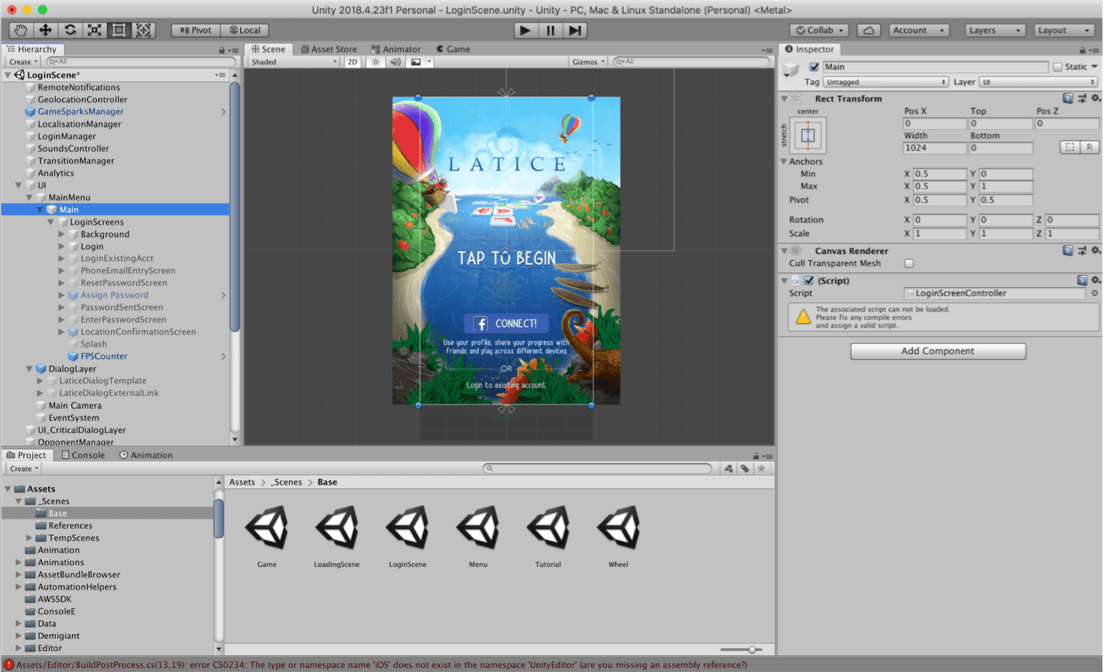Disable the Script component checkbox
This screenshot has width=1103, height=672.
[809, 281]
